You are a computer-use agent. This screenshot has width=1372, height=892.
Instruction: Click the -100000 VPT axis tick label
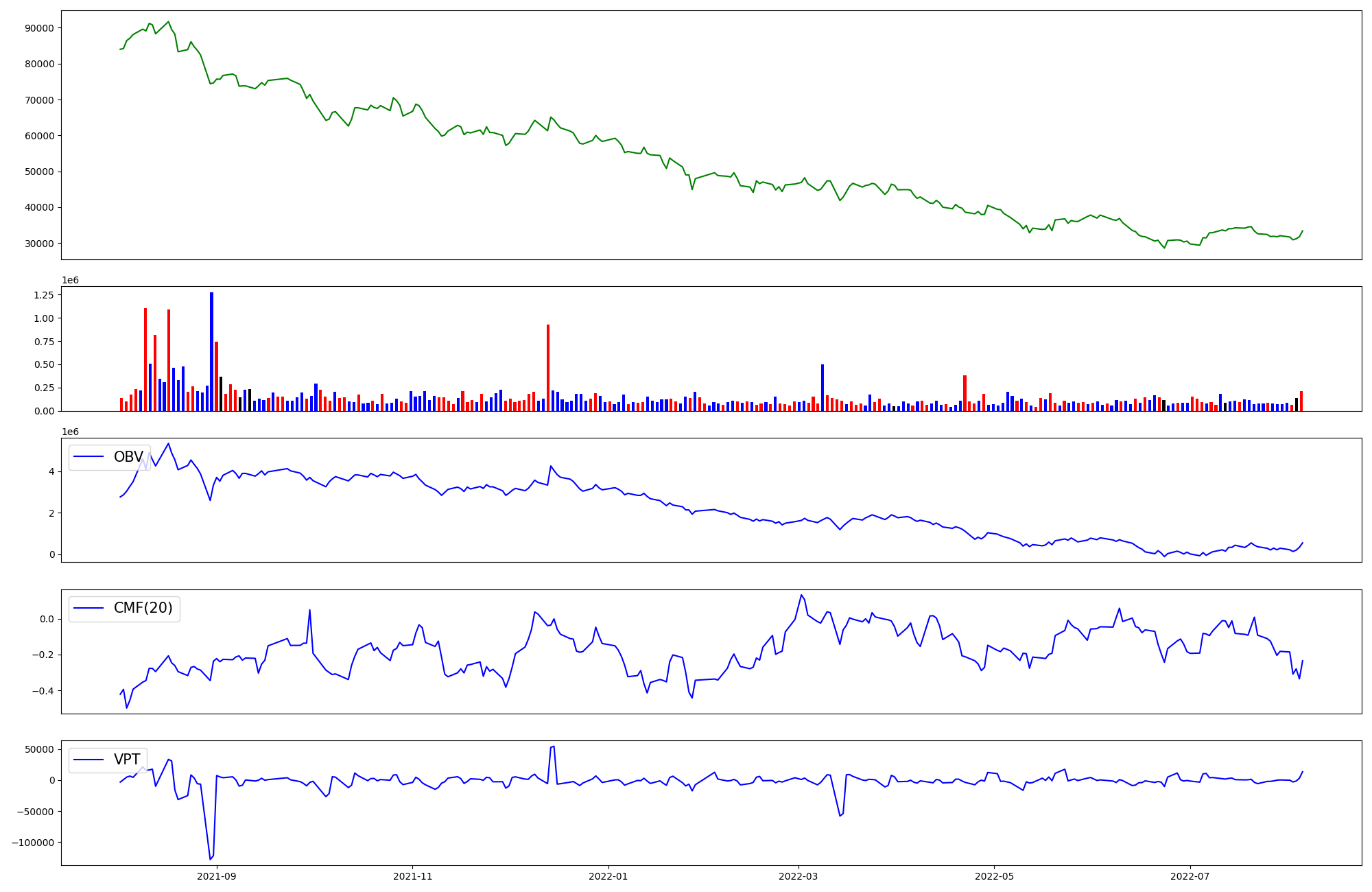(x=33, y=843)
